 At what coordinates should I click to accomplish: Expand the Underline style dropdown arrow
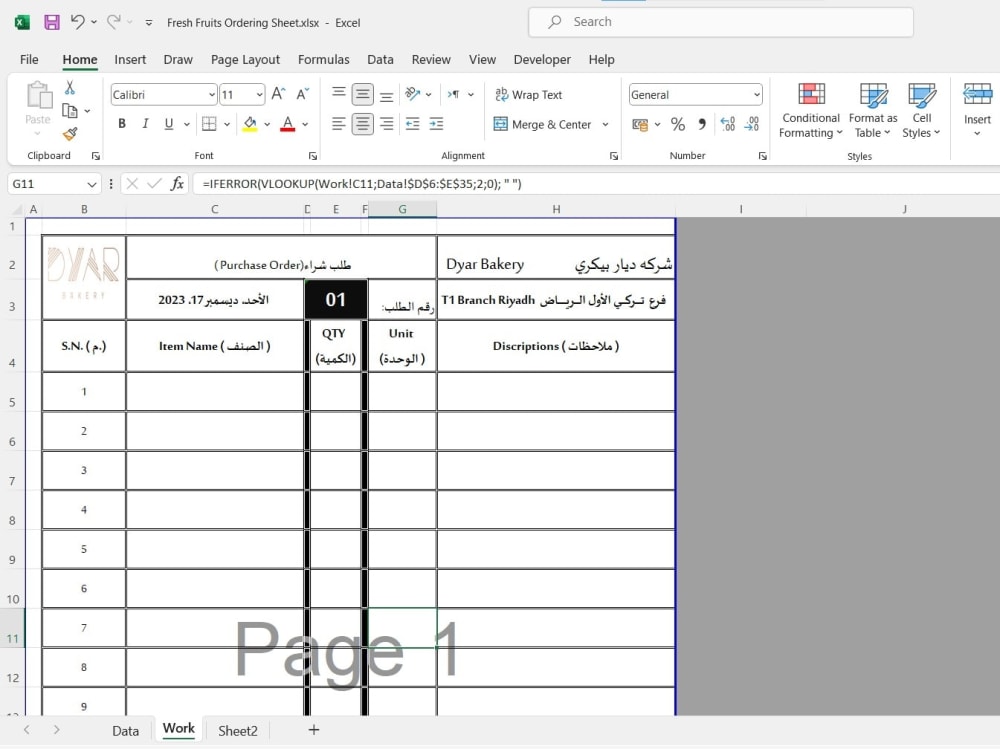pyautogui.click(x=187, y=124)
